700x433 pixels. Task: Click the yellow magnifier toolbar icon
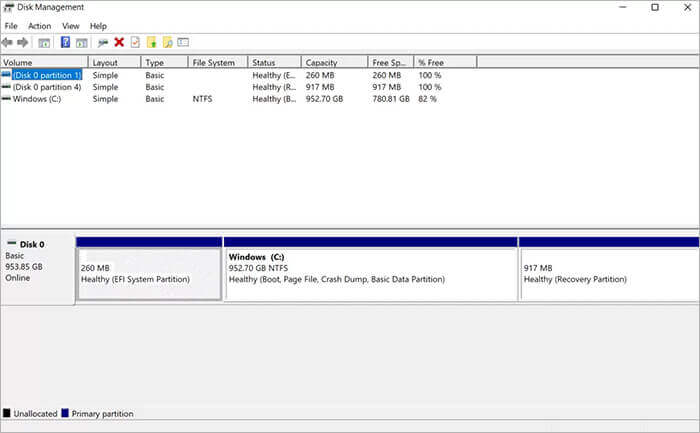[x=168, y=42]
